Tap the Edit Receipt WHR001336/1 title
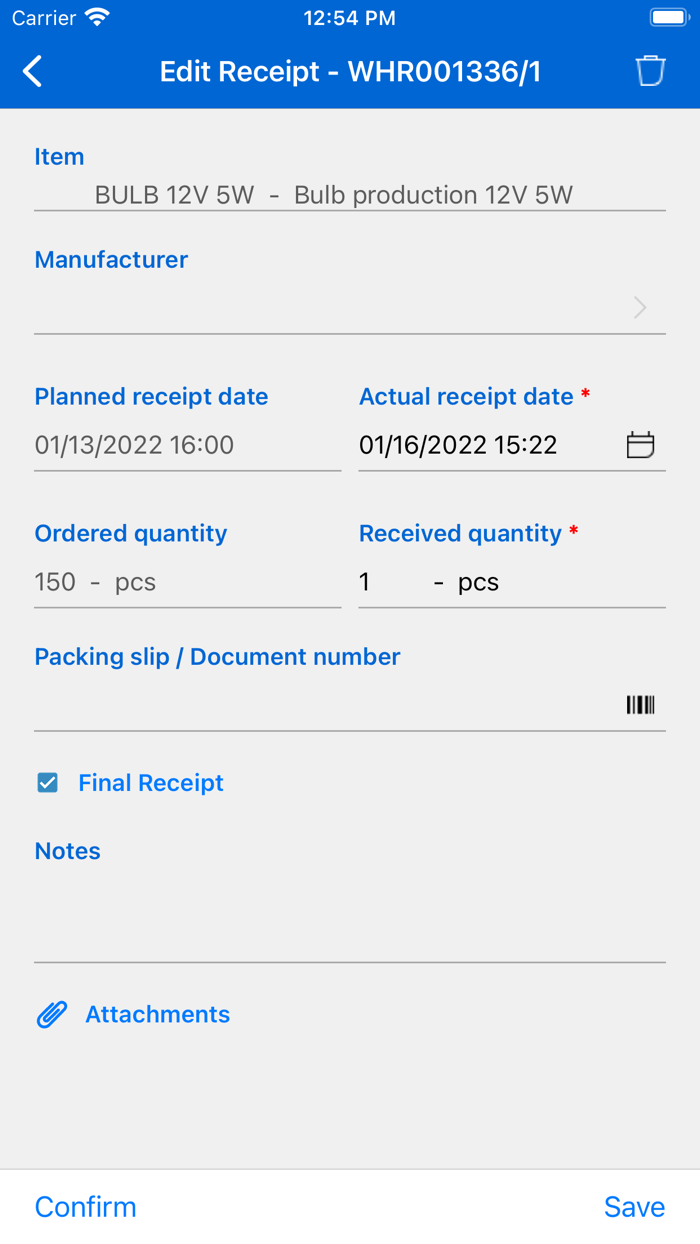This screenshot has width=700, height=1244. 350,71
